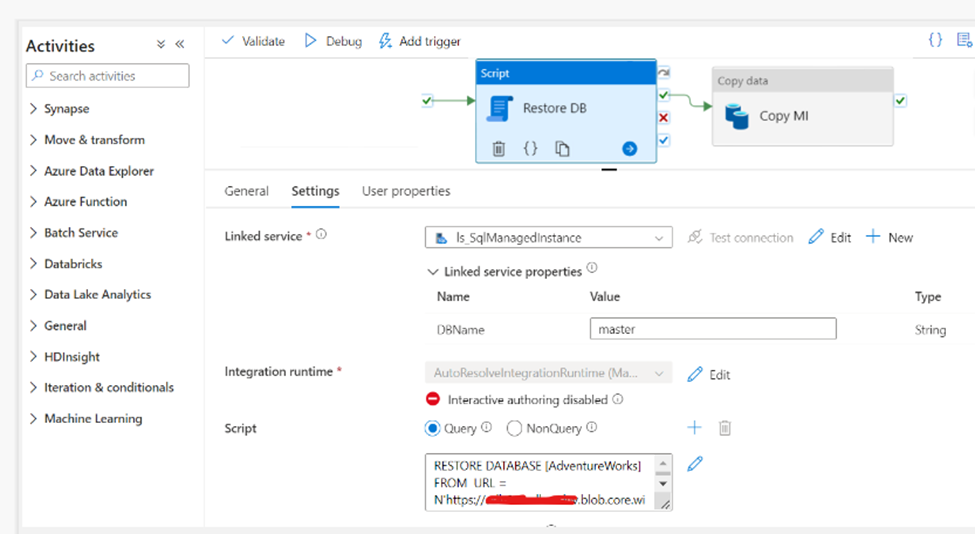
Task: Clone the Restore DB activity via copy icon
Action: (562, 149)
